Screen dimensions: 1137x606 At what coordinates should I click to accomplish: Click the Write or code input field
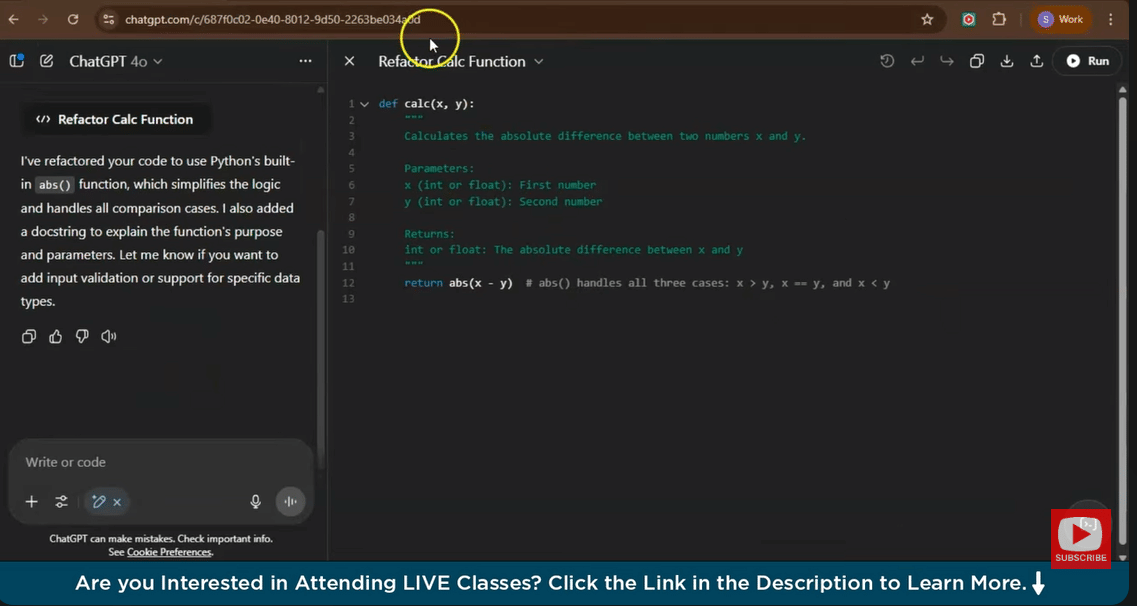[x=150, y=462]
